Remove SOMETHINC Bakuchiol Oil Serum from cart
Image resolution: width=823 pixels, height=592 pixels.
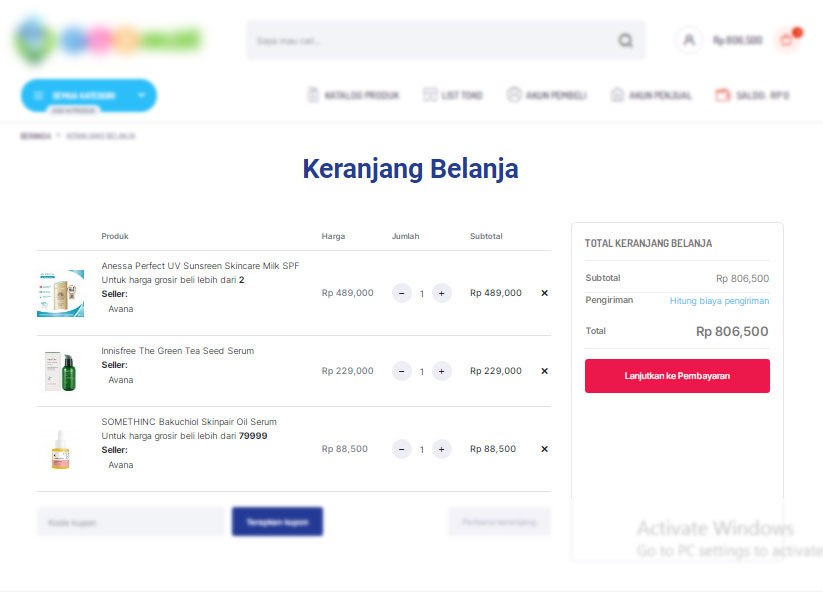click(x=544, y=449)
